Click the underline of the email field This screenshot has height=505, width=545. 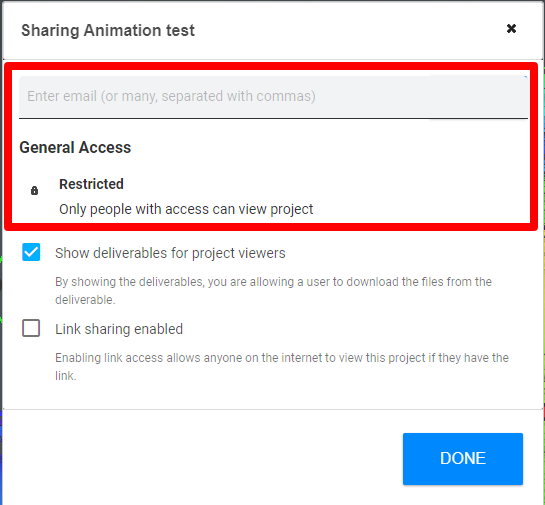click(273, 118)
